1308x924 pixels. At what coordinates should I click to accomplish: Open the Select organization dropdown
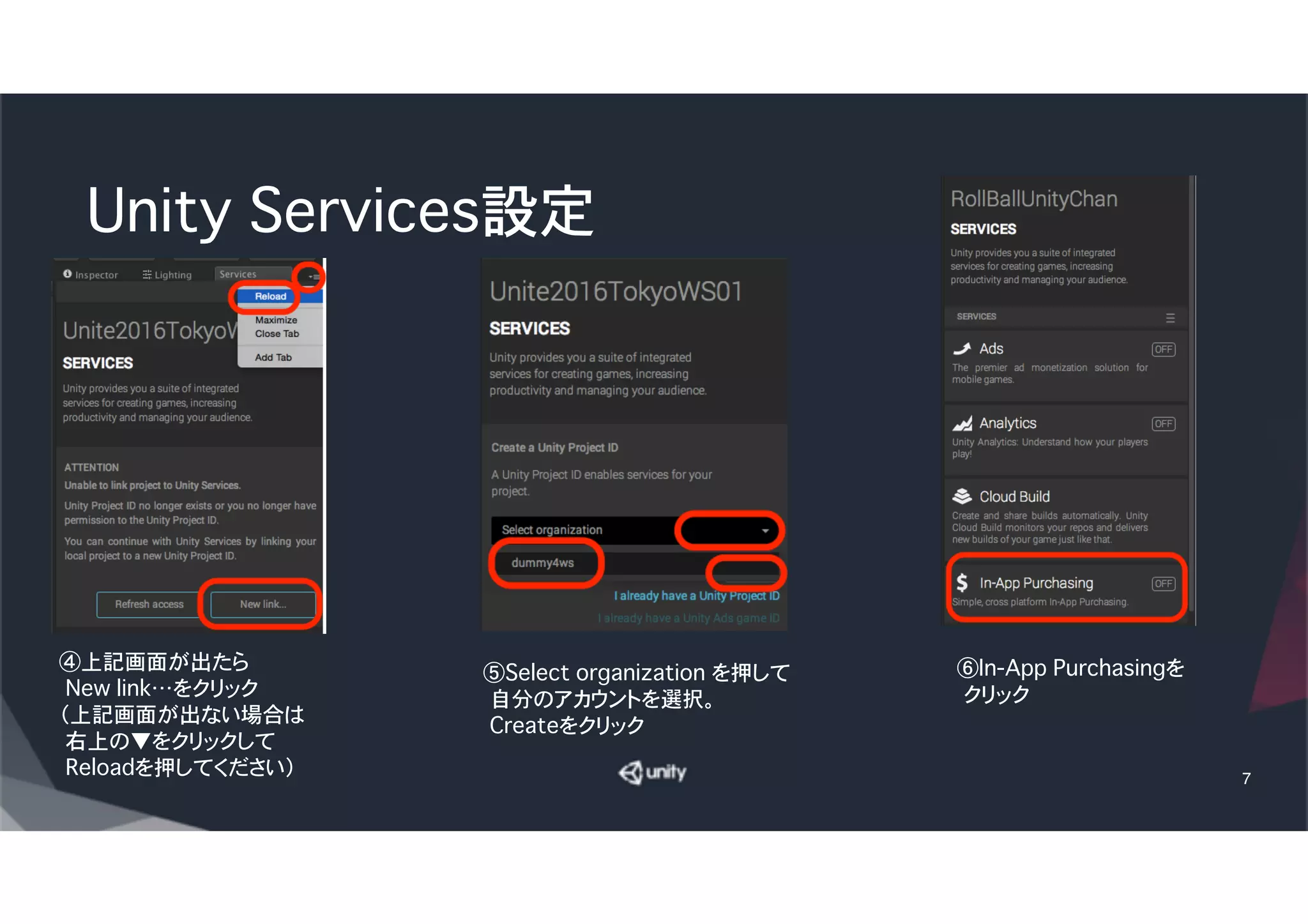[635, 530]
